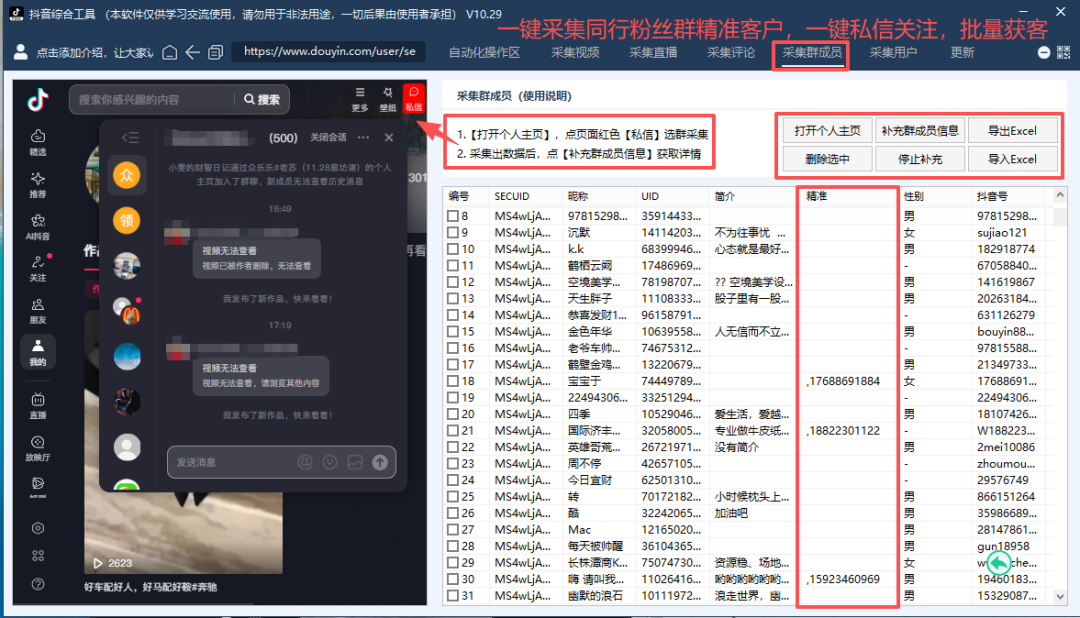
Task: Click 停止补充 button
Action: click(920, 159)
